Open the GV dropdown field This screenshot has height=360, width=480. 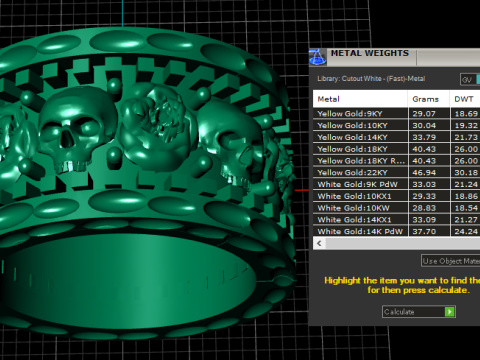(x=470, y=80)
